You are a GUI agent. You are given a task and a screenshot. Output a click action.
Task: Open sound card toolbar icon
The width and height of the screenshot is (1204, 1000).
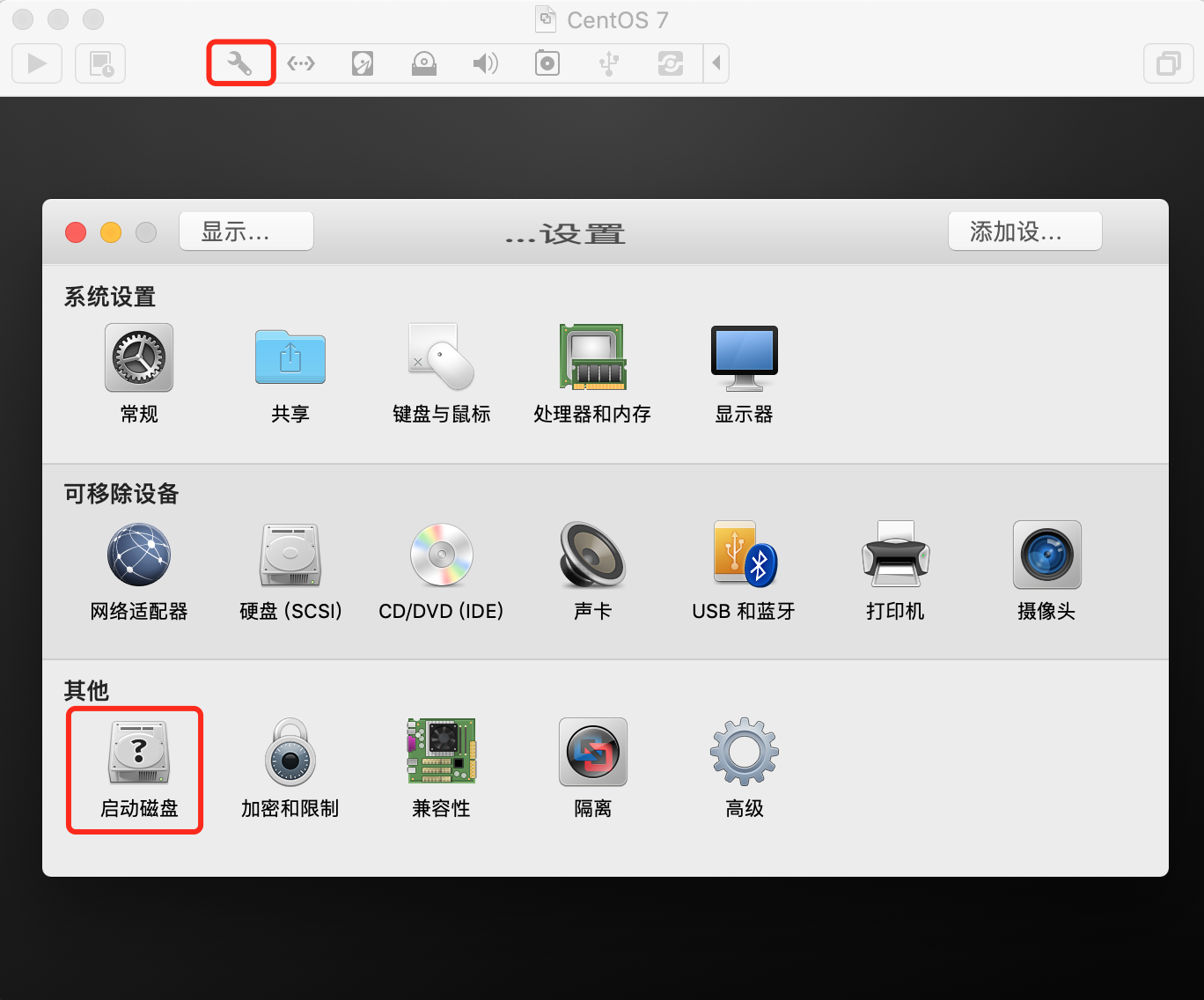click(485, 63)
